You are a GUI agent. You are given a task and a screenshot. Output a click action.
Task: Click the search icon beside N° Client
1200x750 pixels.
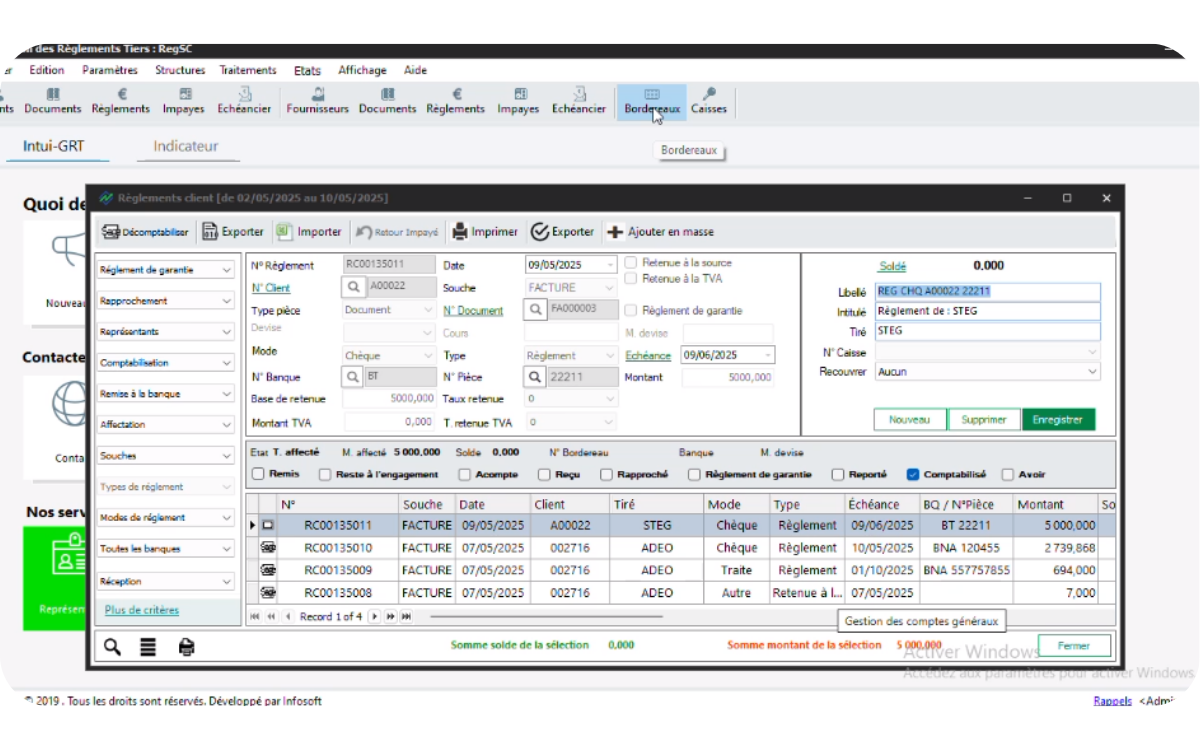[x=354, y=287]
